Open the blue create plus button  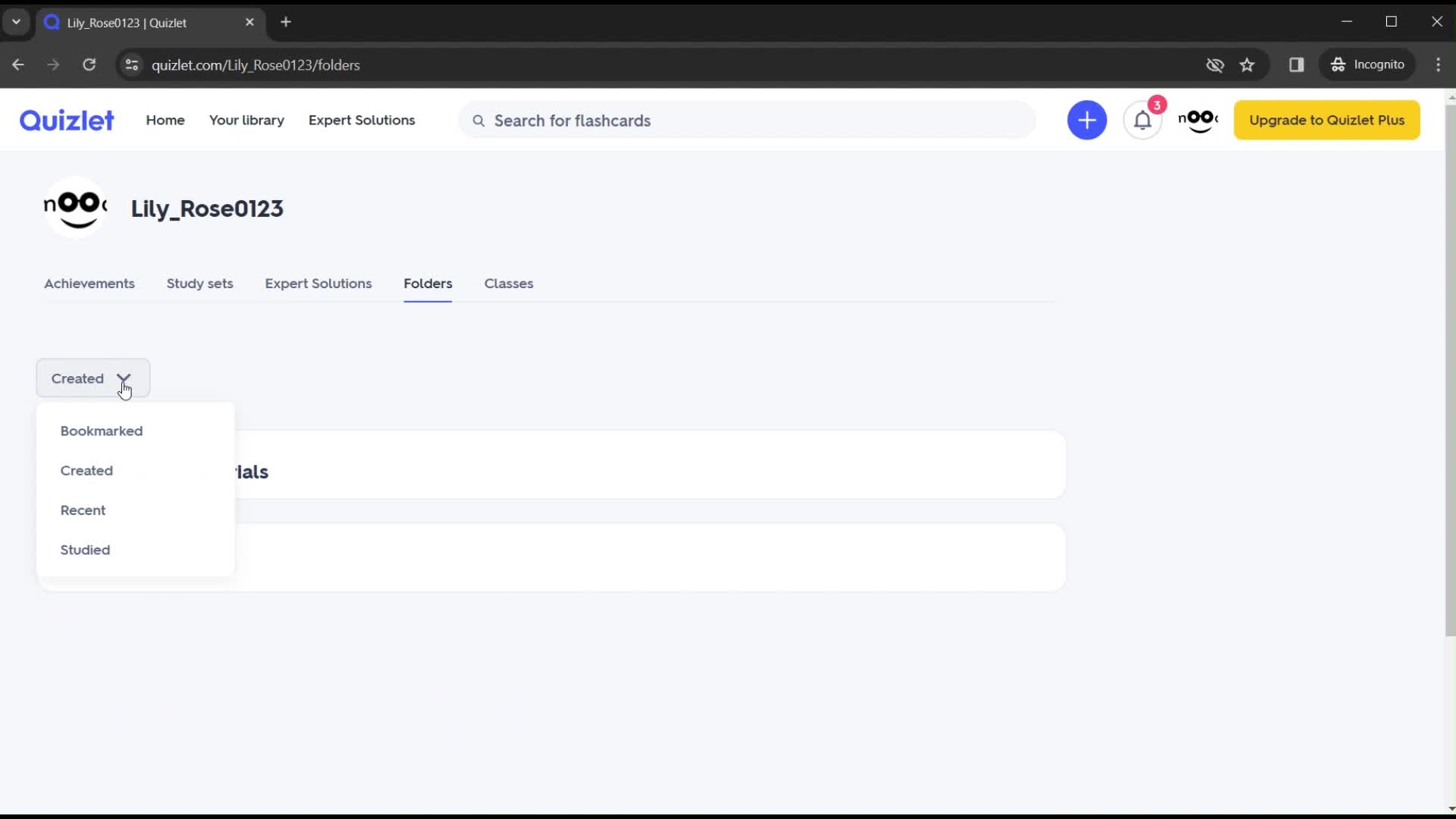coord(1087,120)
